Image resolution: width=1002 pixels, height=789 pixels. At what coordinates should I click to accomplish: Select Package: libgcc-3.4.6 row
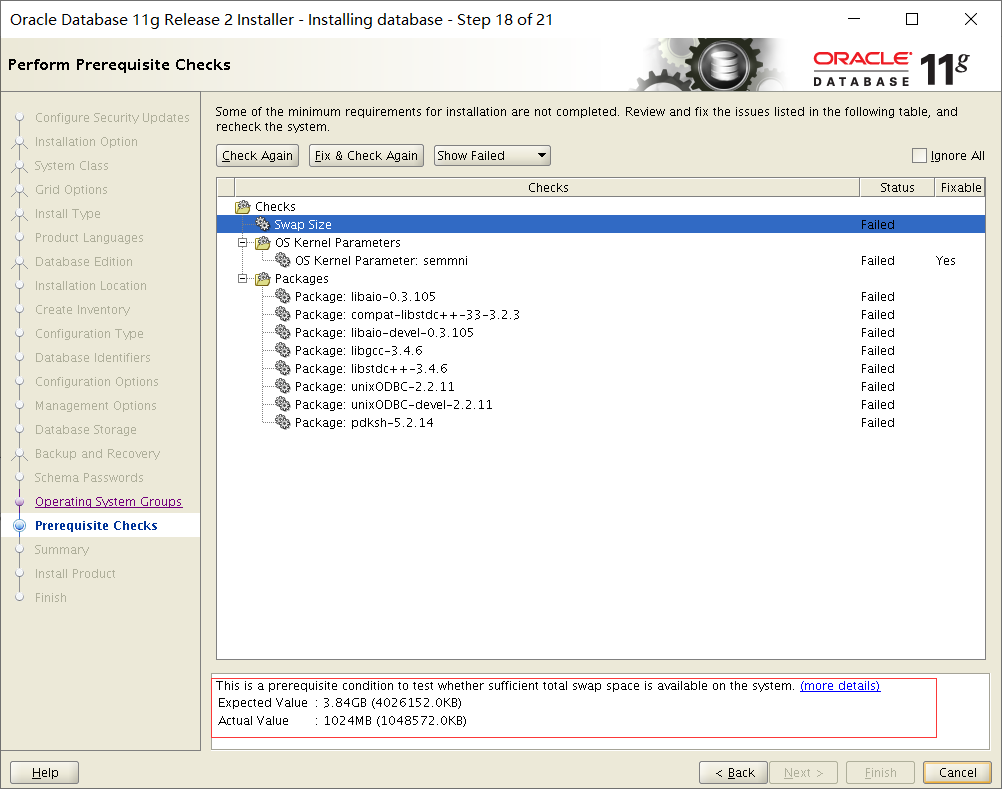(601, 350)
